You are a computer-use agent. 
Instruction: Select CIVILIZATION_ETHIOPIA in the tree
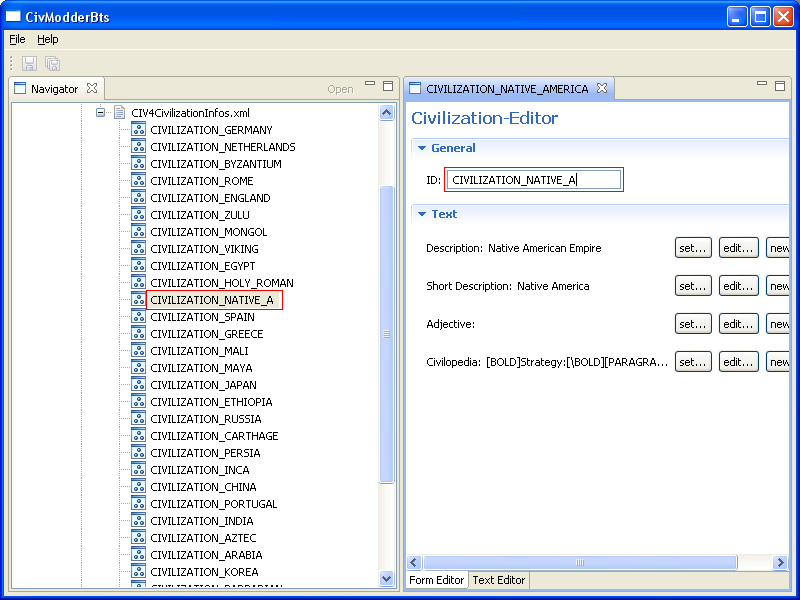tap(211, 402)
